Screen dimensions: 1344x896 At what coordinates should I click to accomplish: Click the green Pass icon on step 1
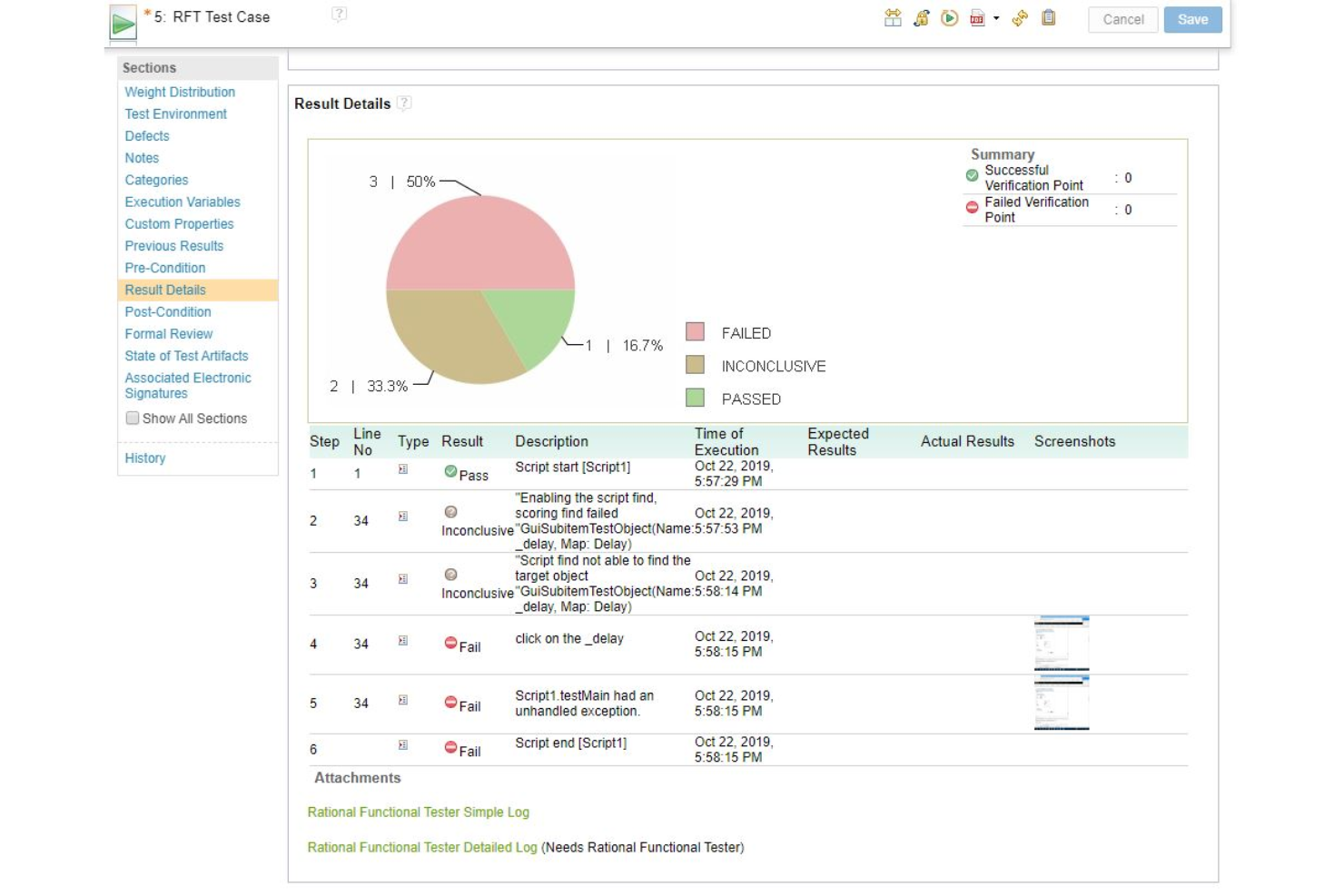tap(450, 469)
